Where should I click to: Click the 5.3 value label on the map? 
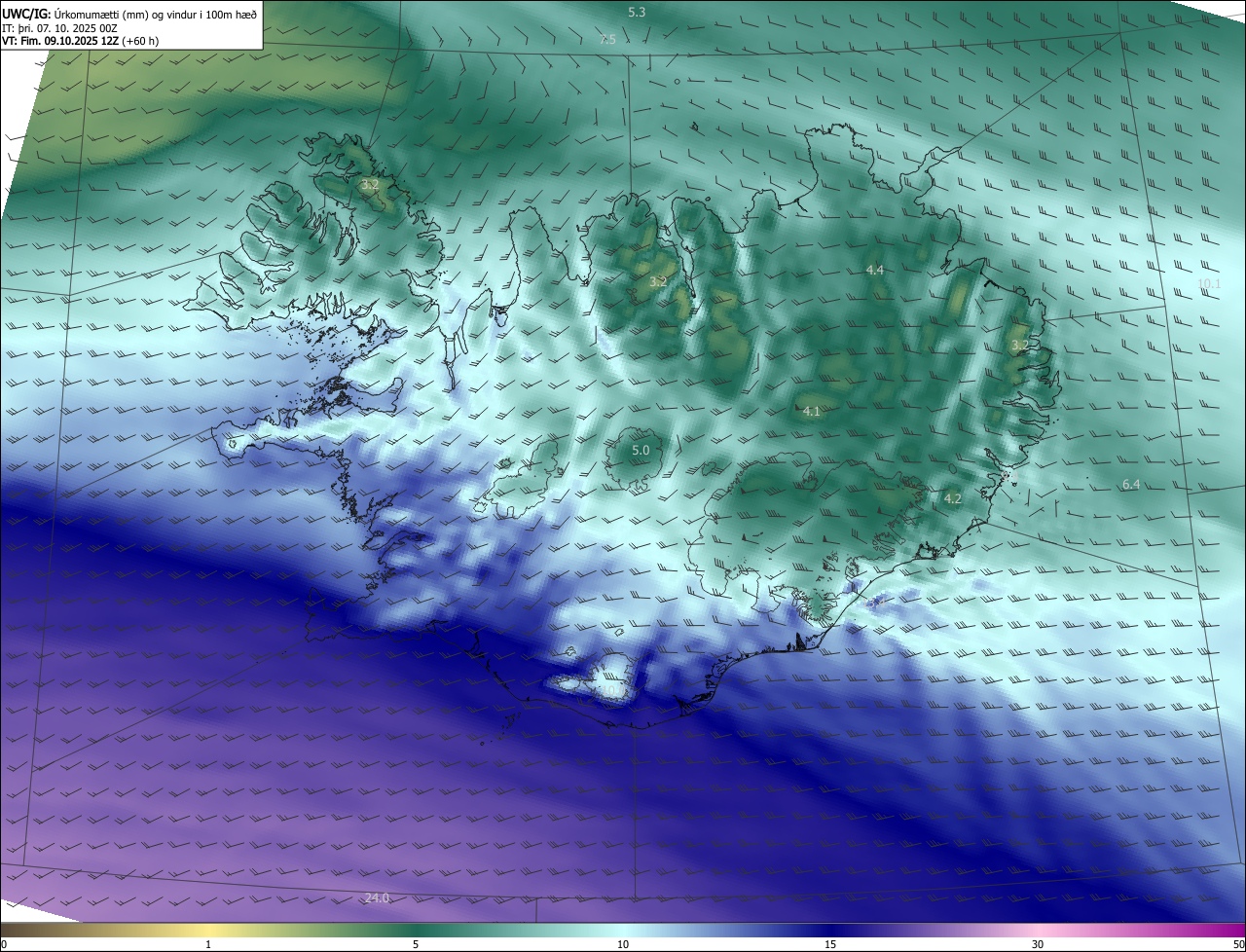point(637,13)
